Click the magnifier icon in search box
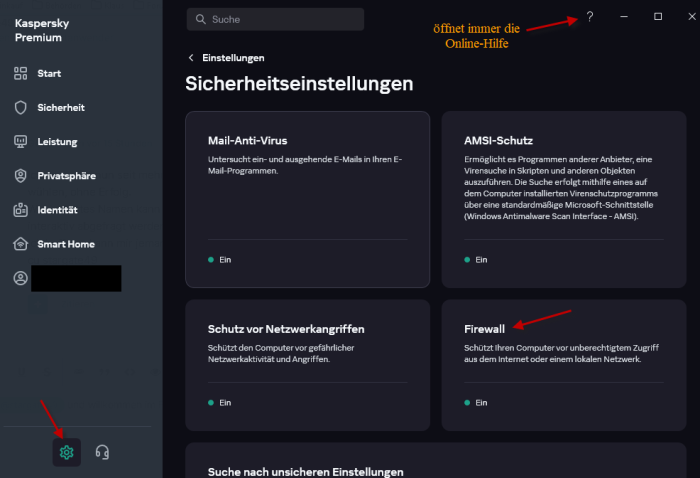Screen dimensions: 700x478 tap(200, 19)
